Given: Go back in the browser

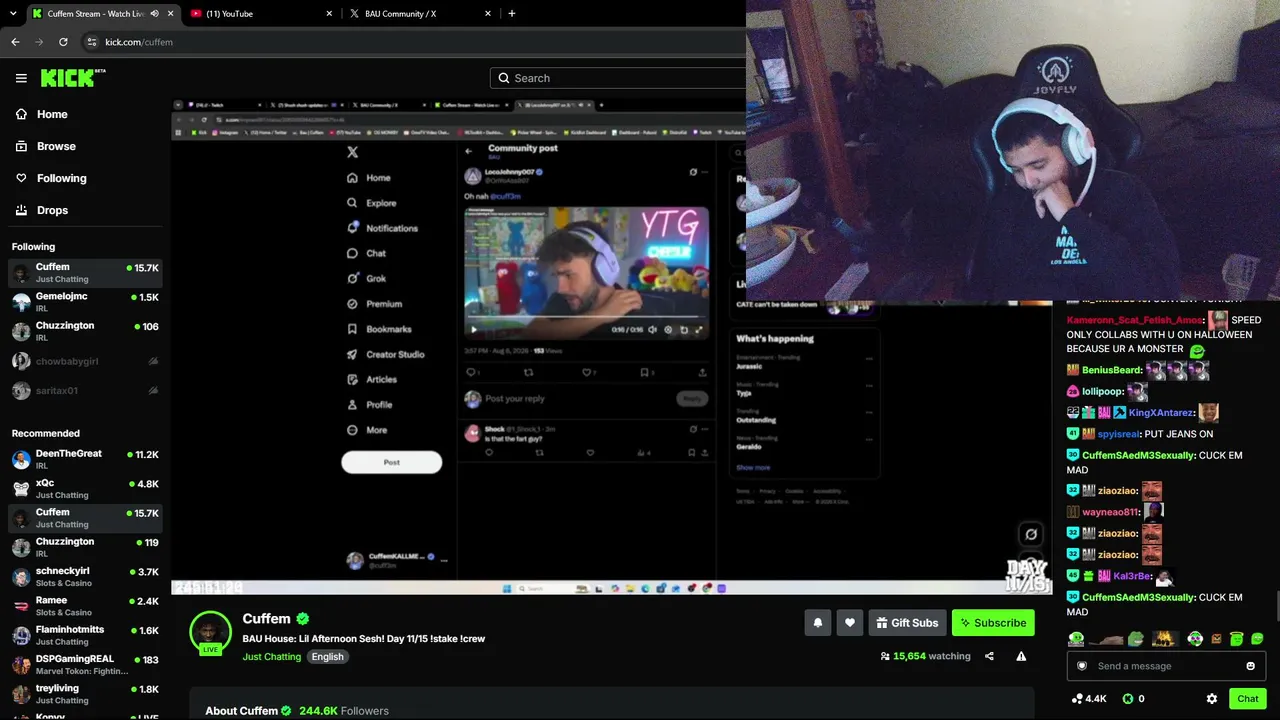Looking at the screenshot, I should 15,42.
